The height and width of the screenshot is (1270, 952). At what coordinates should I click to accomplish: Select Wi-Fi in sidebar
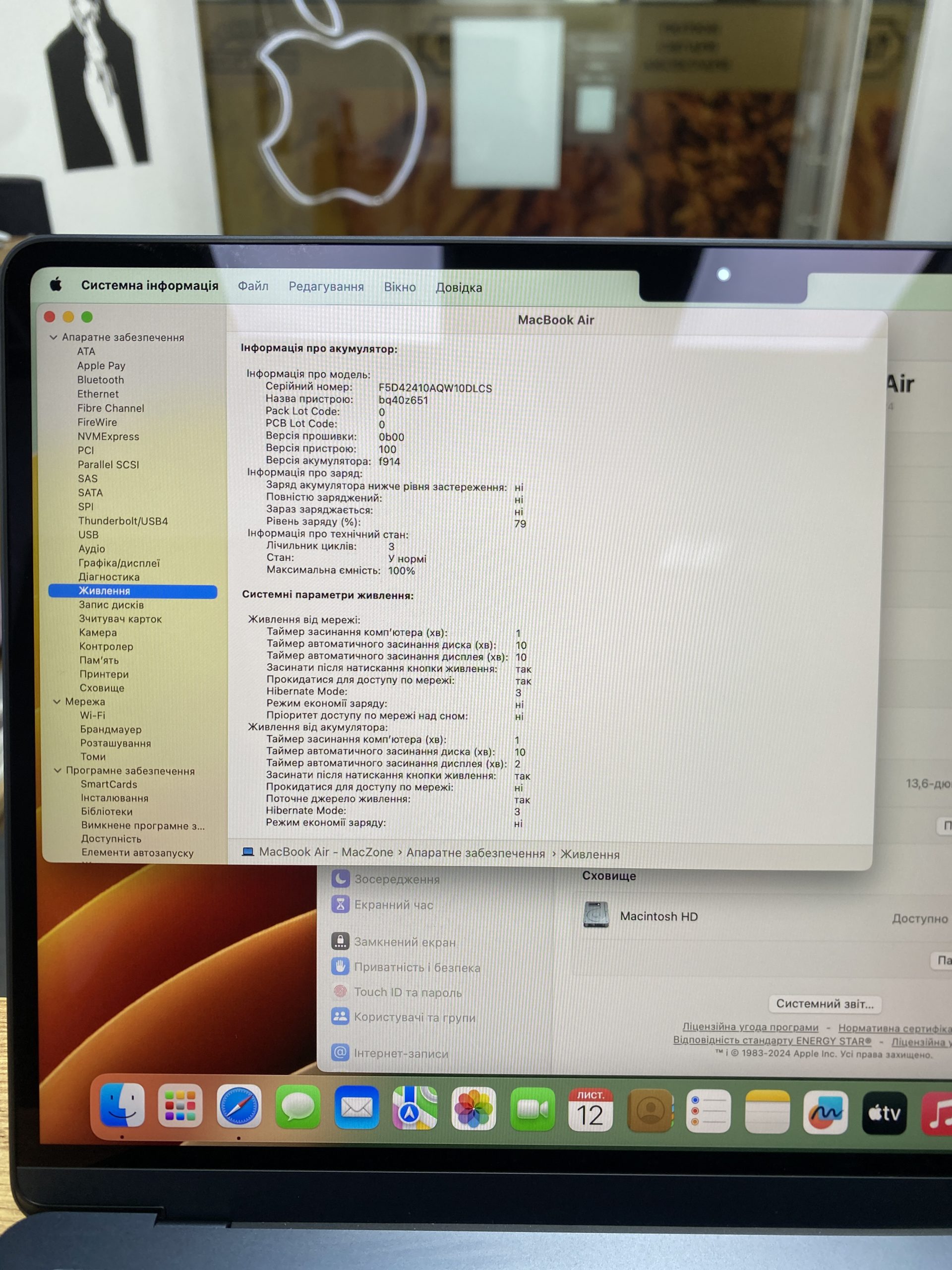click(x=92, y=715)
